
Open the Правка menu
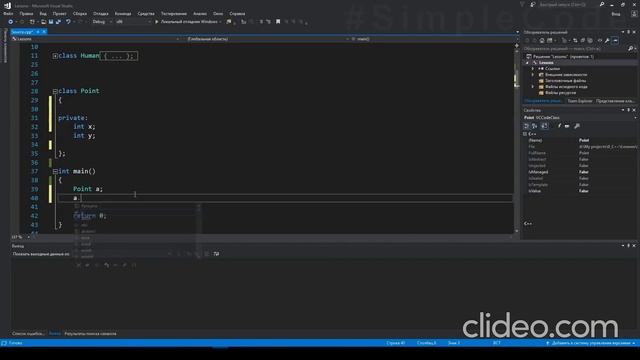[26, 13]
